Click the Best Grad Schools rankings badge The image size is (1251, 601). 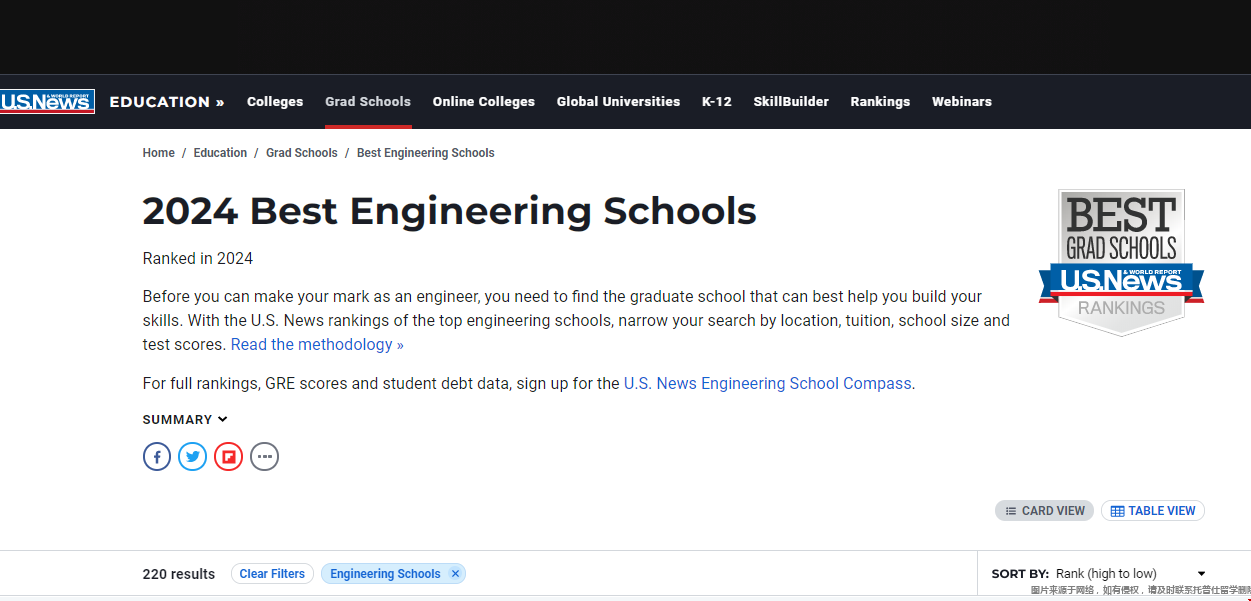coord(1121,262)
